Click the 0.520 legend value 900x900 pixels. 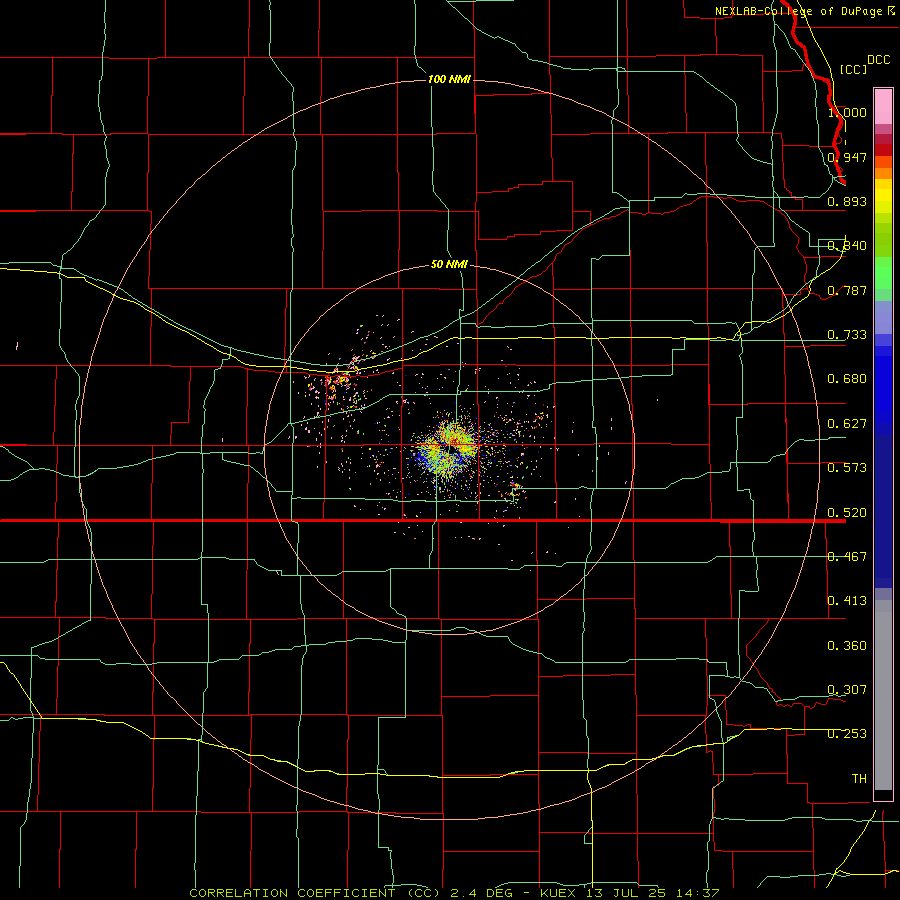[847, 513]
